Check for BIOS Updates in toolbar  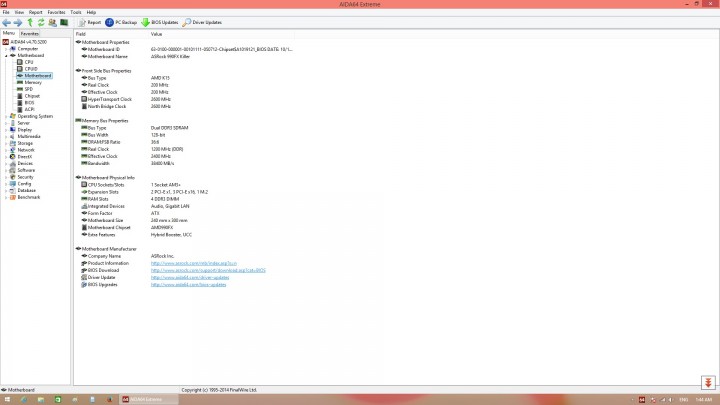point(160,22)
